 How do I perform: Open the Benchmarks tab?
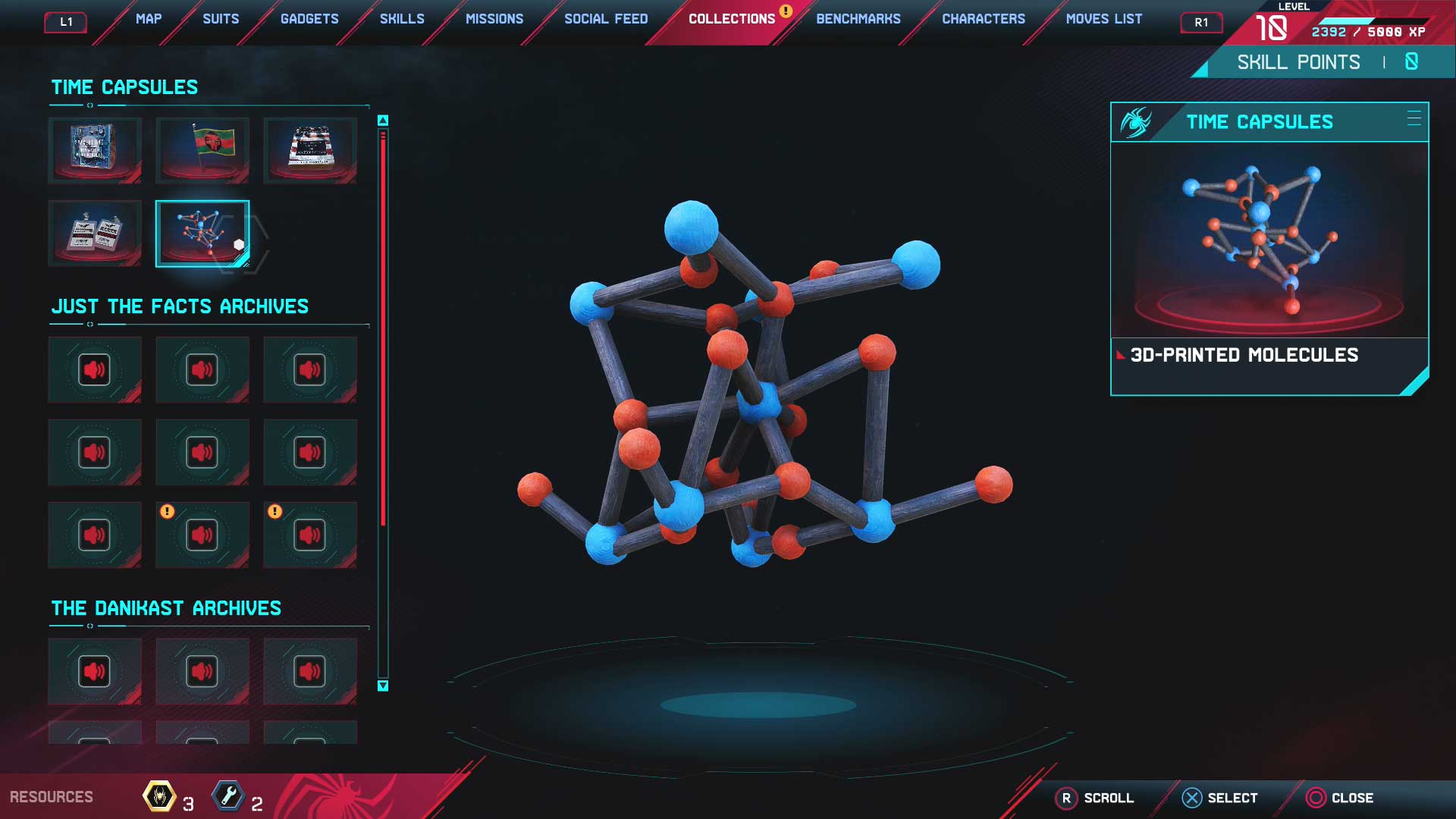858,19
